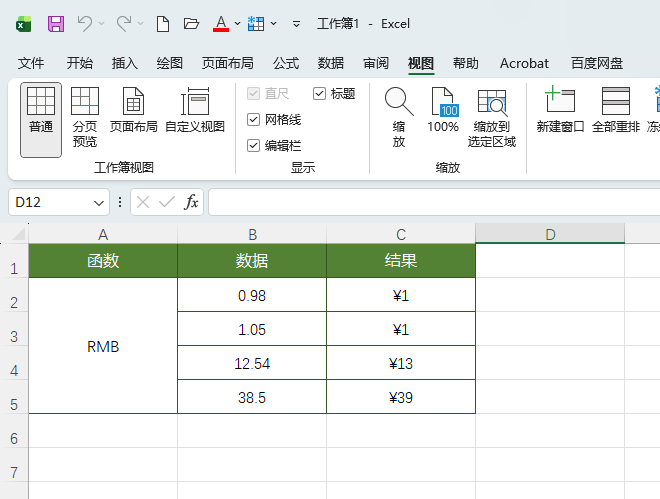Click the Open folder icon
This screenshot has width=660, height=499.
[191, 24]
